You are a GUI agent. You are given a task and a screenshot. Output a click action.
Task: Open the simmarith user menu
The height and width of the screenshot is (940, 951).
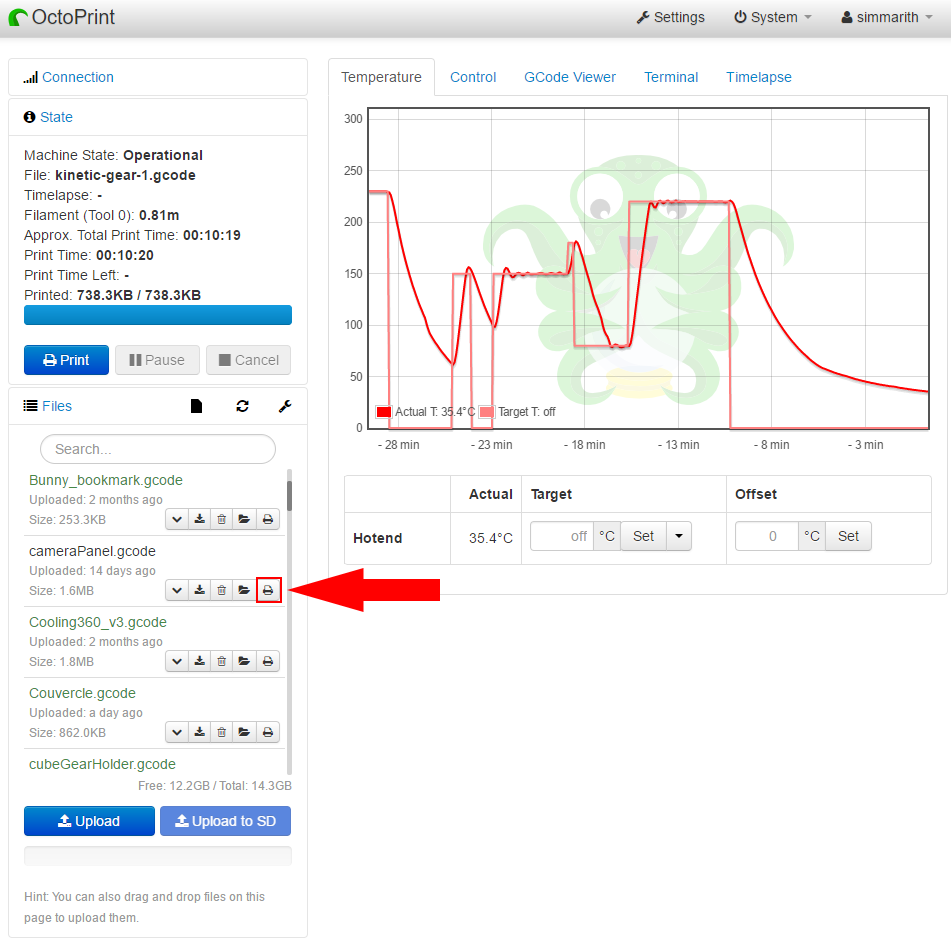pos(886,18)
